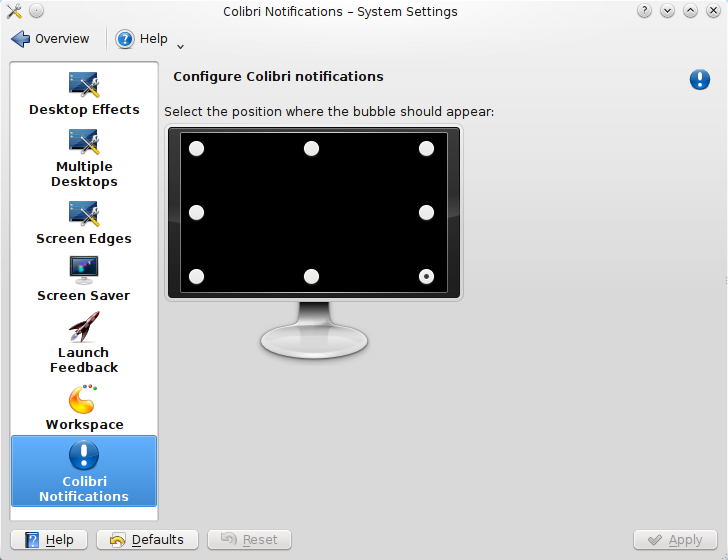Select top-right corner bubble position
This screenshot has width=728, height=560.
[426, 149]
